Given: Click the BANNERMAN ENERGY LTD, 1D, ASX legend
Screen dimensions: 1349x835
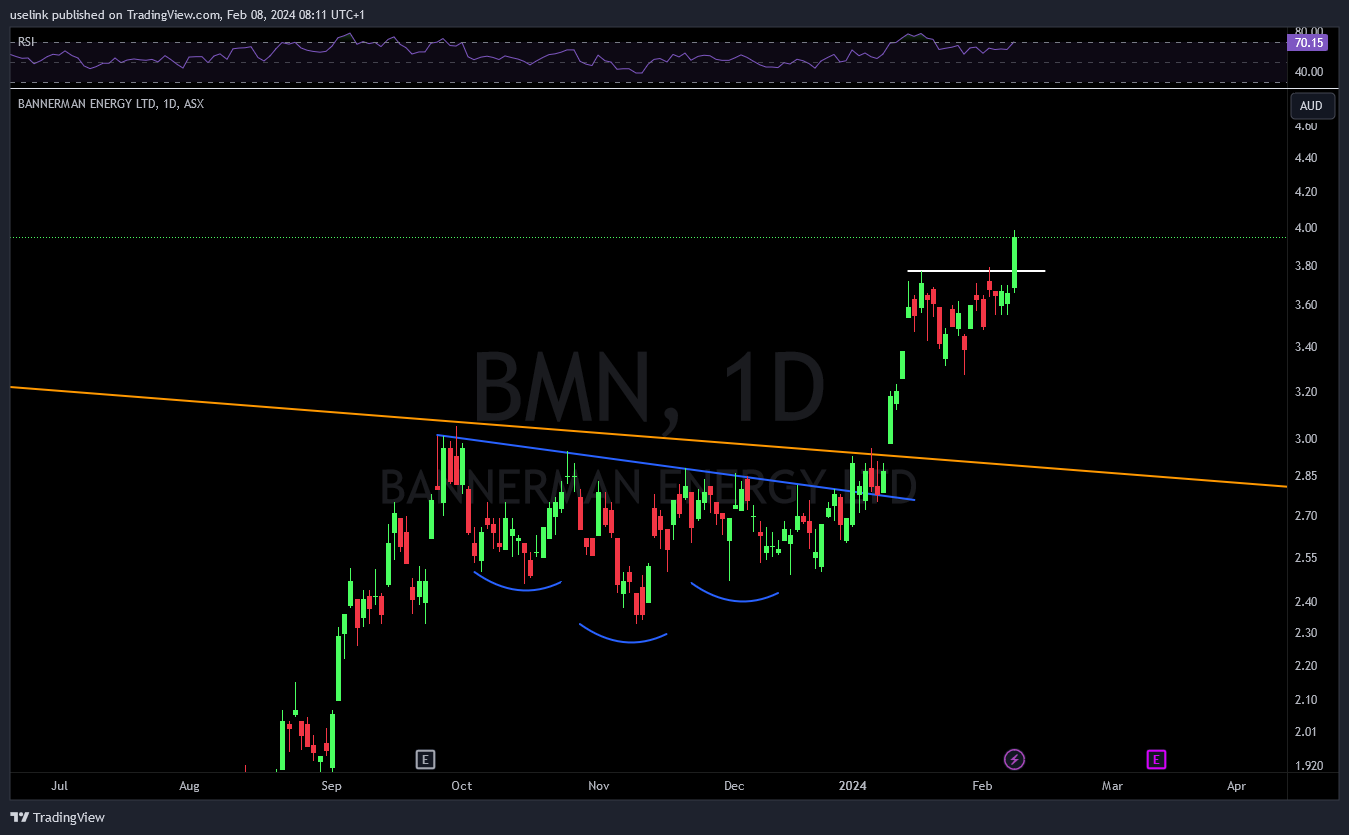Looking at the screenshot, I should [111, 103].
